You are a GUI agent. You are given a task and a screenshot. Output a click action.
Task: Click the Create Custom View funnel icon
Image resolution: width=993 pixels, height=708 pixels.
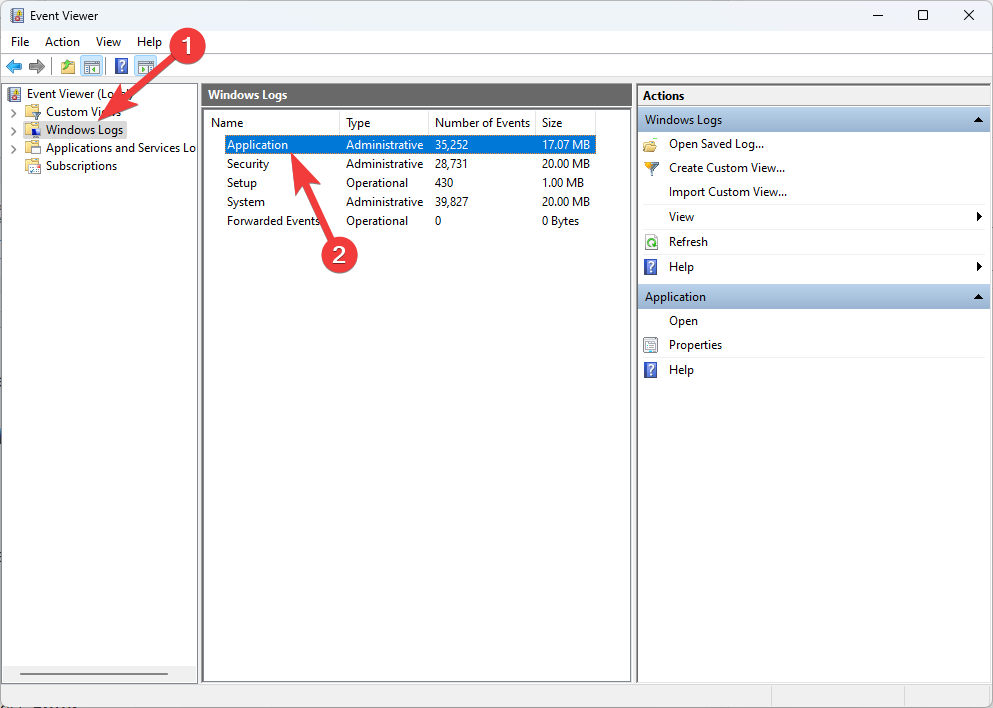tap(651, 168)
